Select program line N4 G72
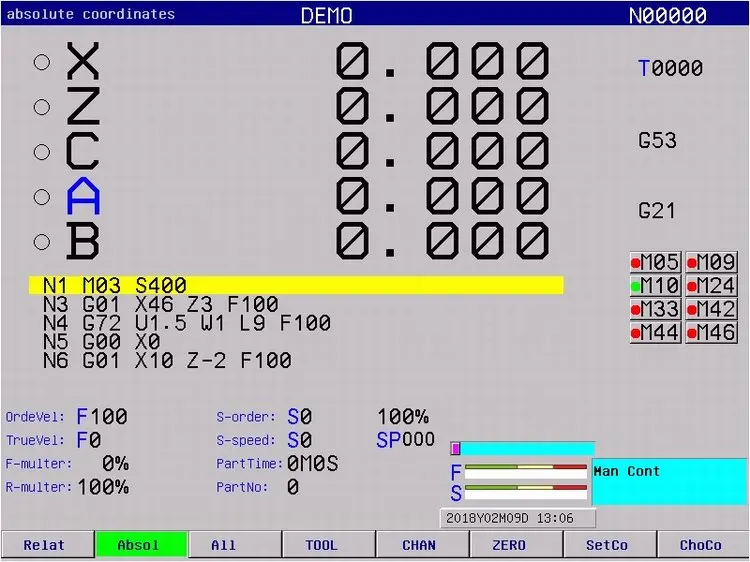The image size is (750, 562). (x=187, y=323)
